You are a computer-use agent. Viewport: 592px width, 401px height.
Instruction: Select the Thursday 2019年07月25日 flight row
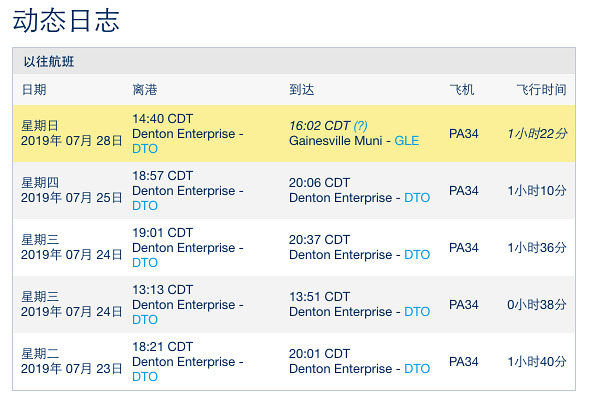(x=294, y=191)
